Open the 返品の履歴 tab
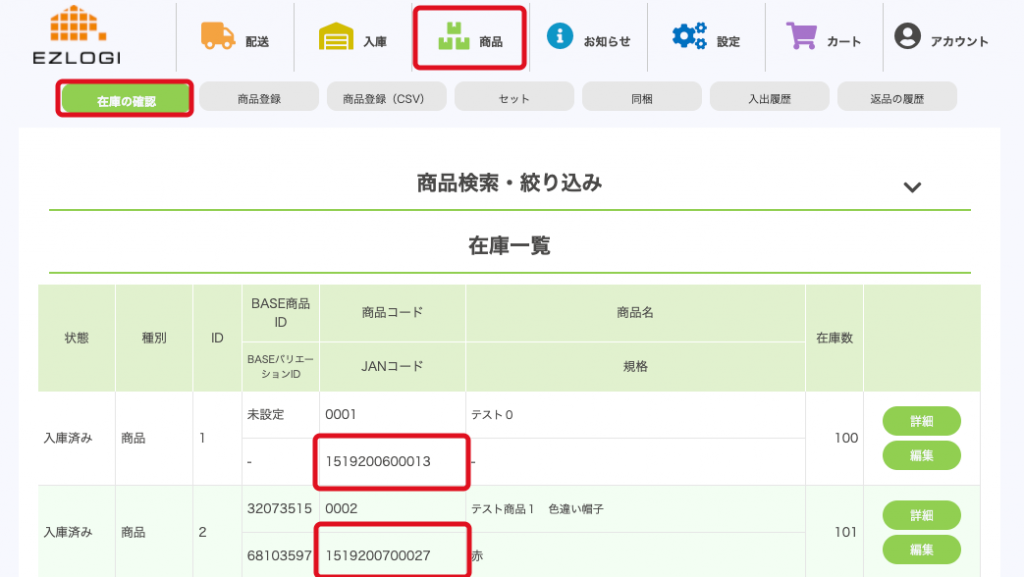Image resolution: width=1024 pixels, height=577 pixels. [897, 98]
